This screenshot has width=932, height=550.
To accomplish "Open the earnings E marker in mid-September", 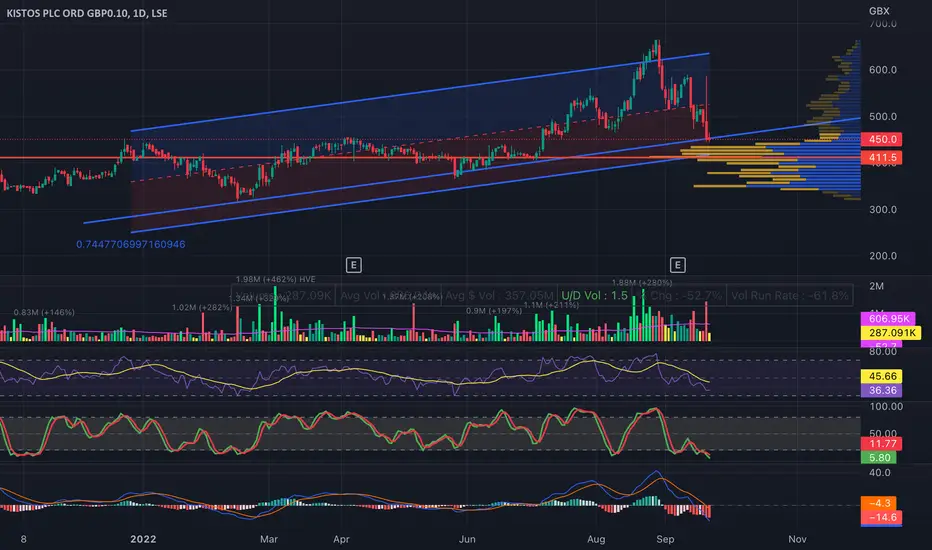I will tap(678, 265).
